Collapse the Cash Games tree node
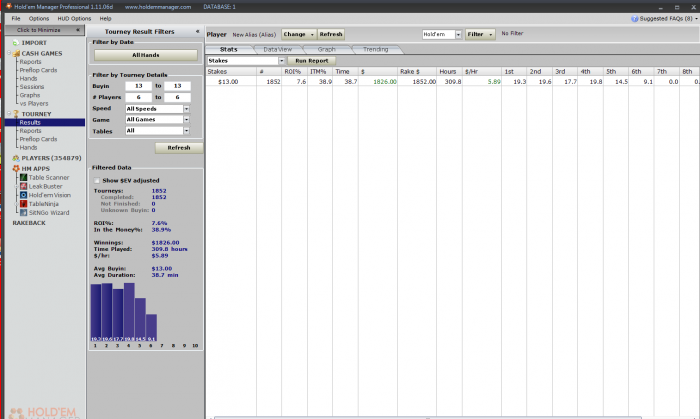The width and height of the screenshot is (700, 419). click(x=9, y=53)
